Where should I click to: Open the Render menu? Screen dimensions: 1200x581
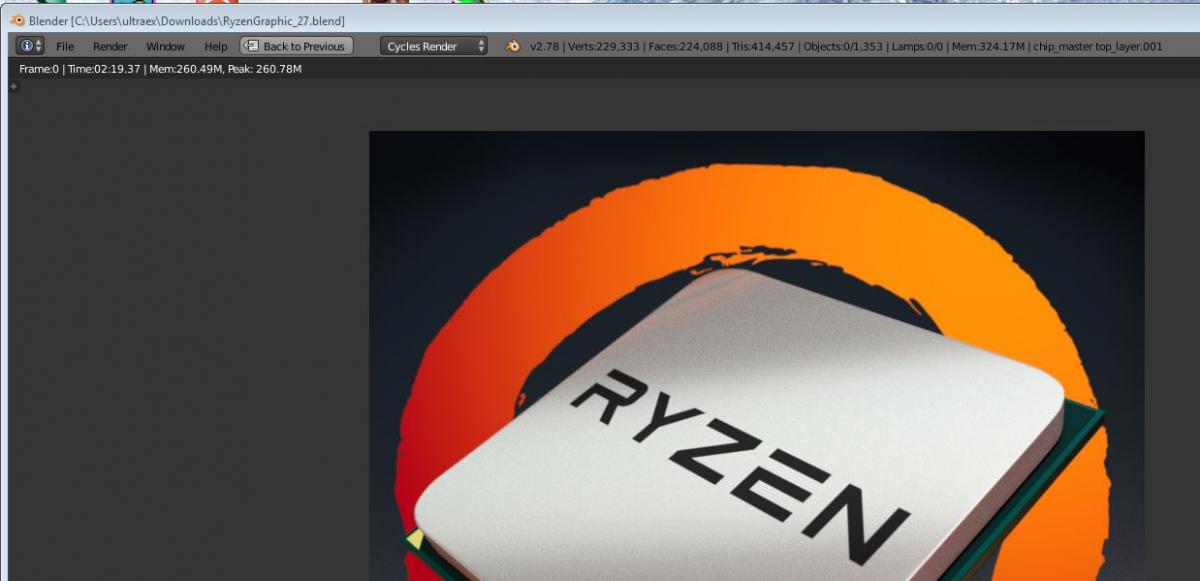(x=110, y=46)
